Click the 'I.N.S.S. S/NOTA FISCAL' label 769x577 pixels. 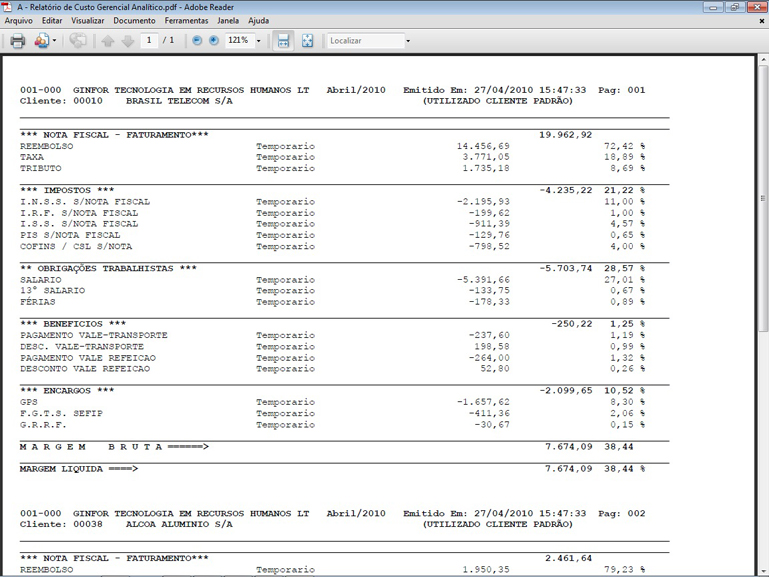click(85, 201)
